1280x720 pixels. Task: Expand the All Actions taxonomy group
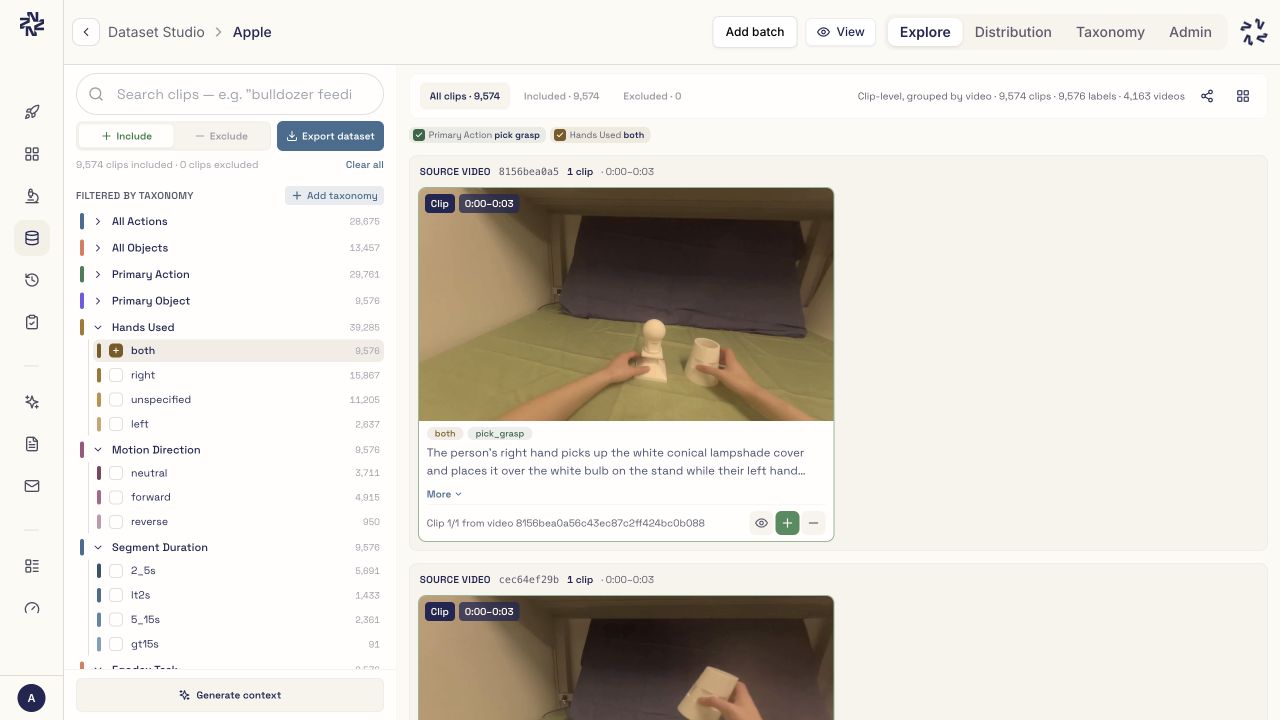(x=98, y=222)
